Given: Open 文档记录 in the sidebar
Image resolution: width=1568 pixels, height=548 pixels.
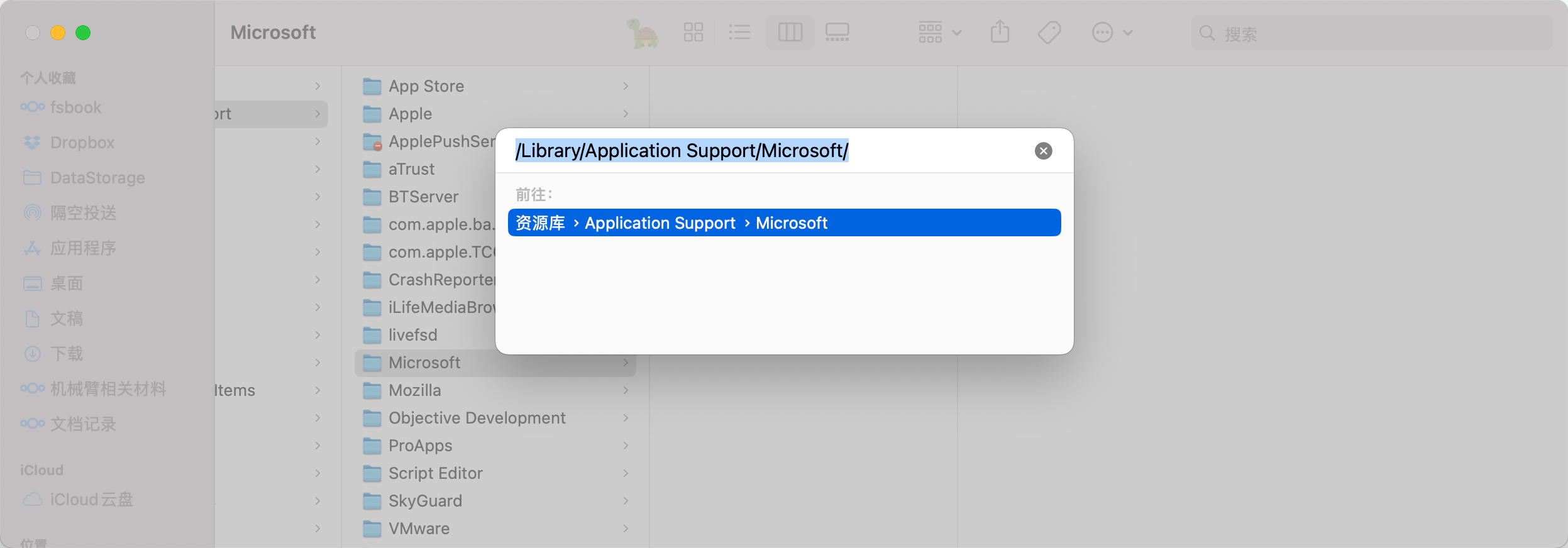Looking at the screenshot, I should (69, 424).
